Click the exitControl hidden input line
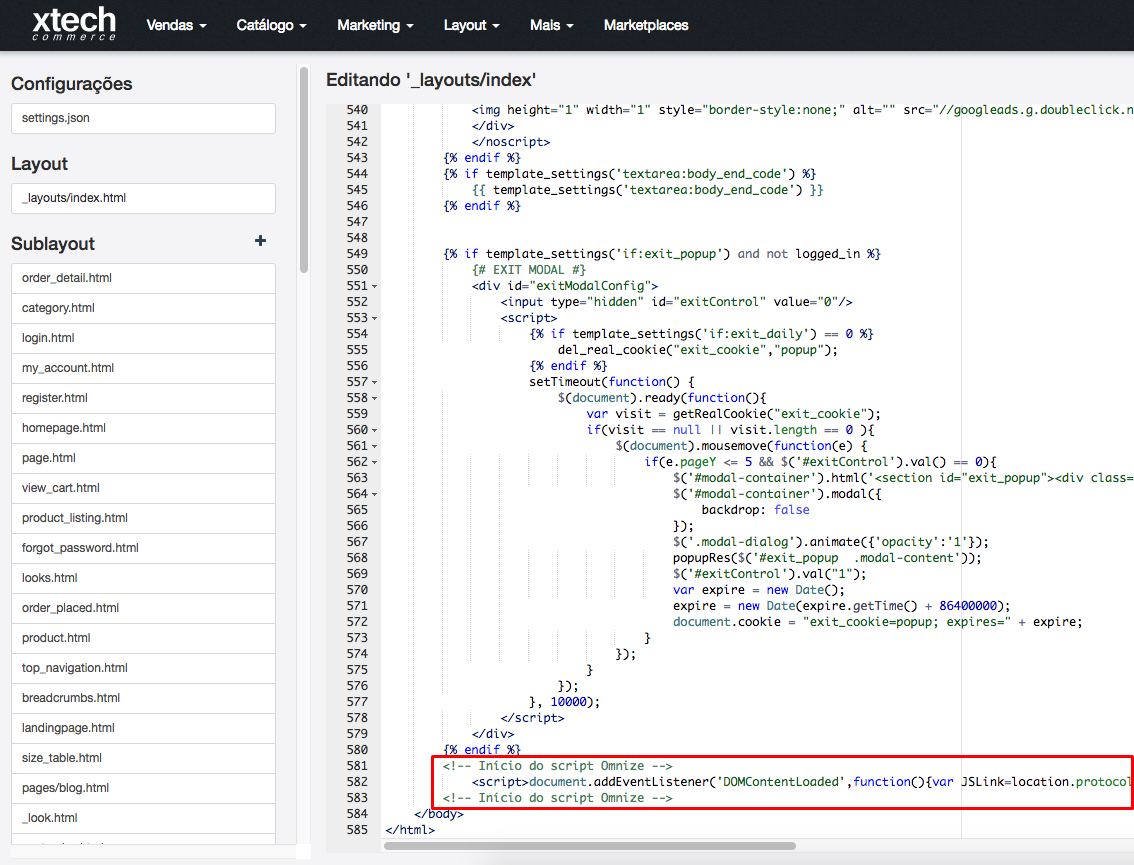Image resolution: width=1134 pixels, height=865 pixels. point(676,302)
